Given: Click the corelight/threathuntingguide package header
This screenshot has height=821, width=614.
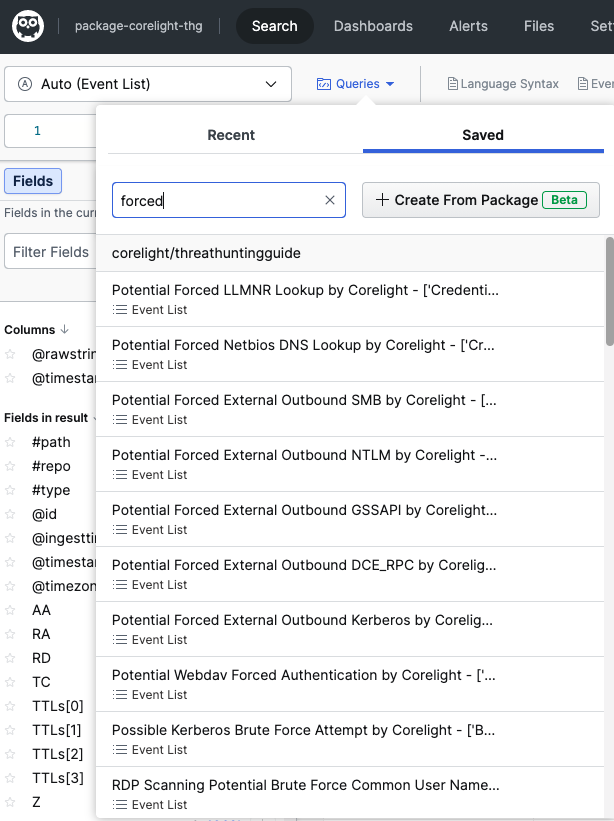Looking at the screenshot, I should pyautogui.click(x=350, y=253).
